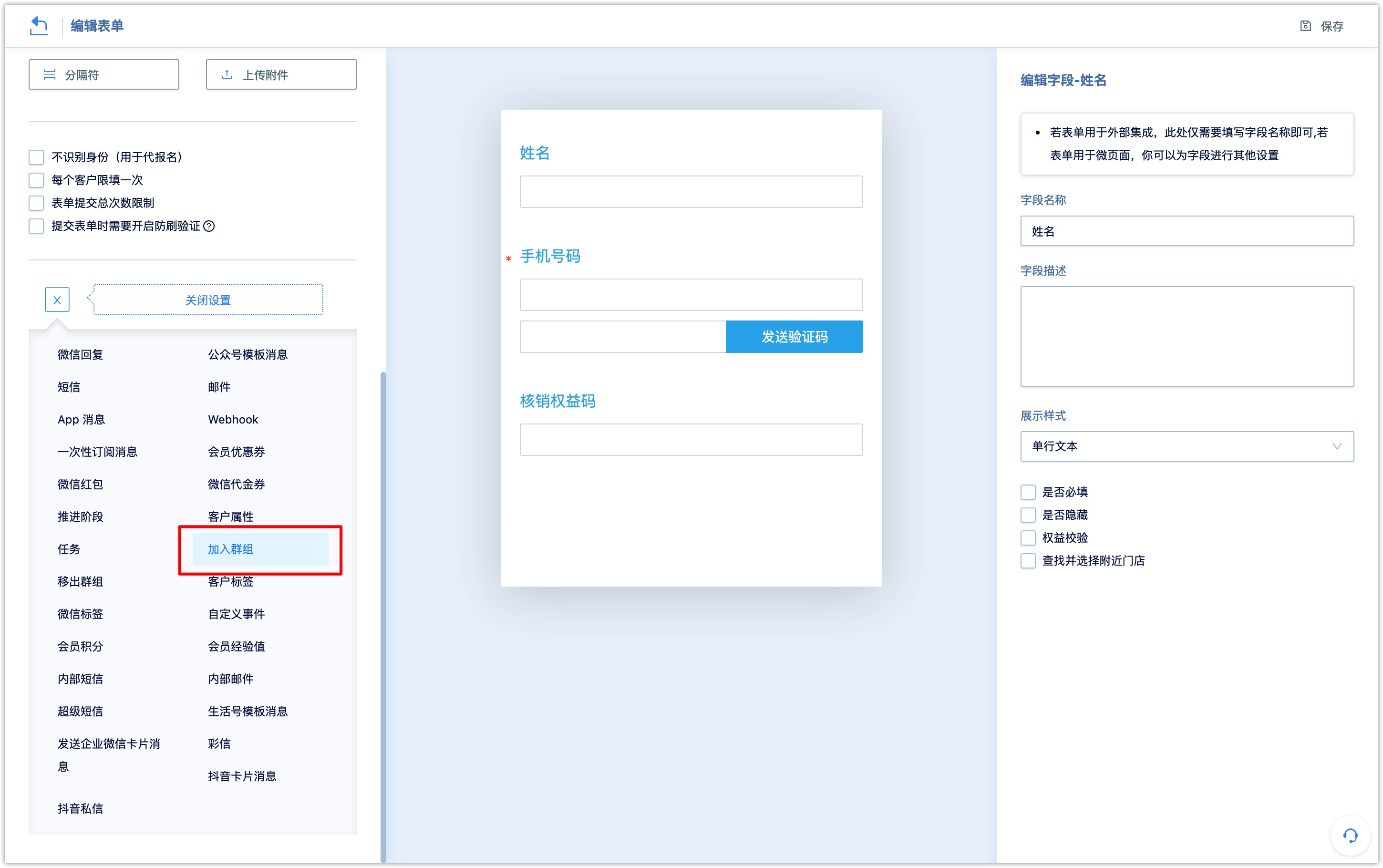
Task: Click the 姓名 input in form preview
Action: coord(691,192)
